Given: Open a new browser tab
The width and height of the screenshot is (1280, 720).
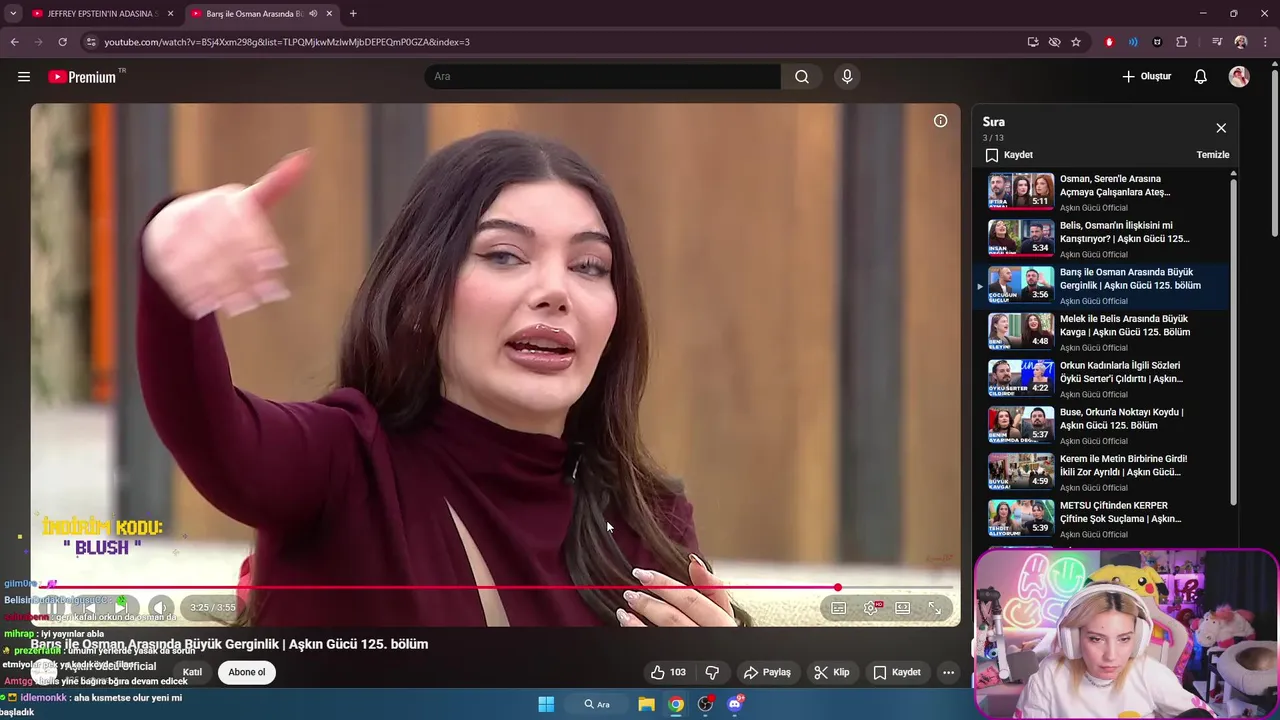Looking at the screenshot, I should [353, 14].
